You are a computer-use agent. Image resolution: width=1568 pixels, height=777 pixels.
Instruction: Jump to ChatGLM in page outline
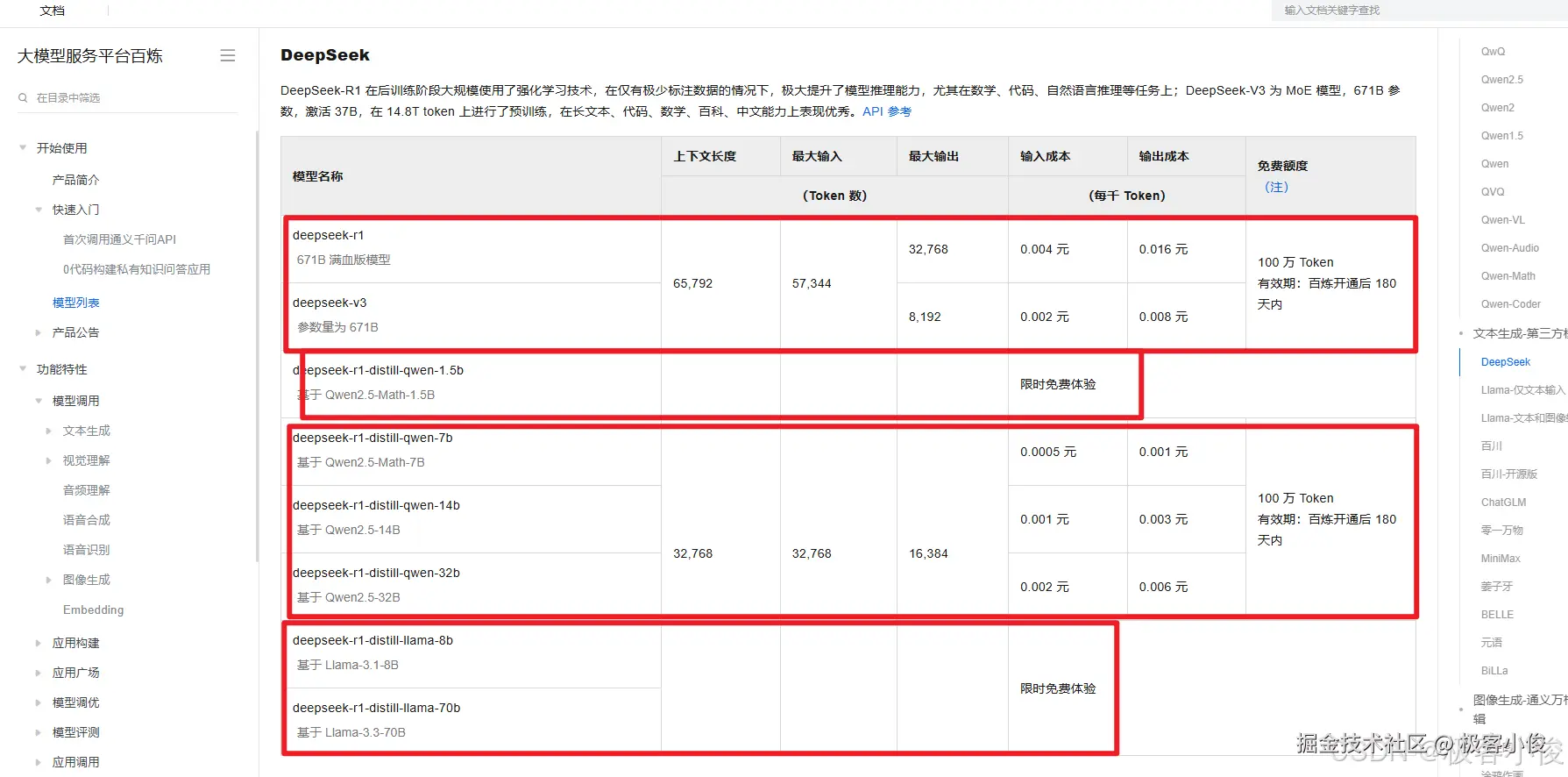[1504, 503]
